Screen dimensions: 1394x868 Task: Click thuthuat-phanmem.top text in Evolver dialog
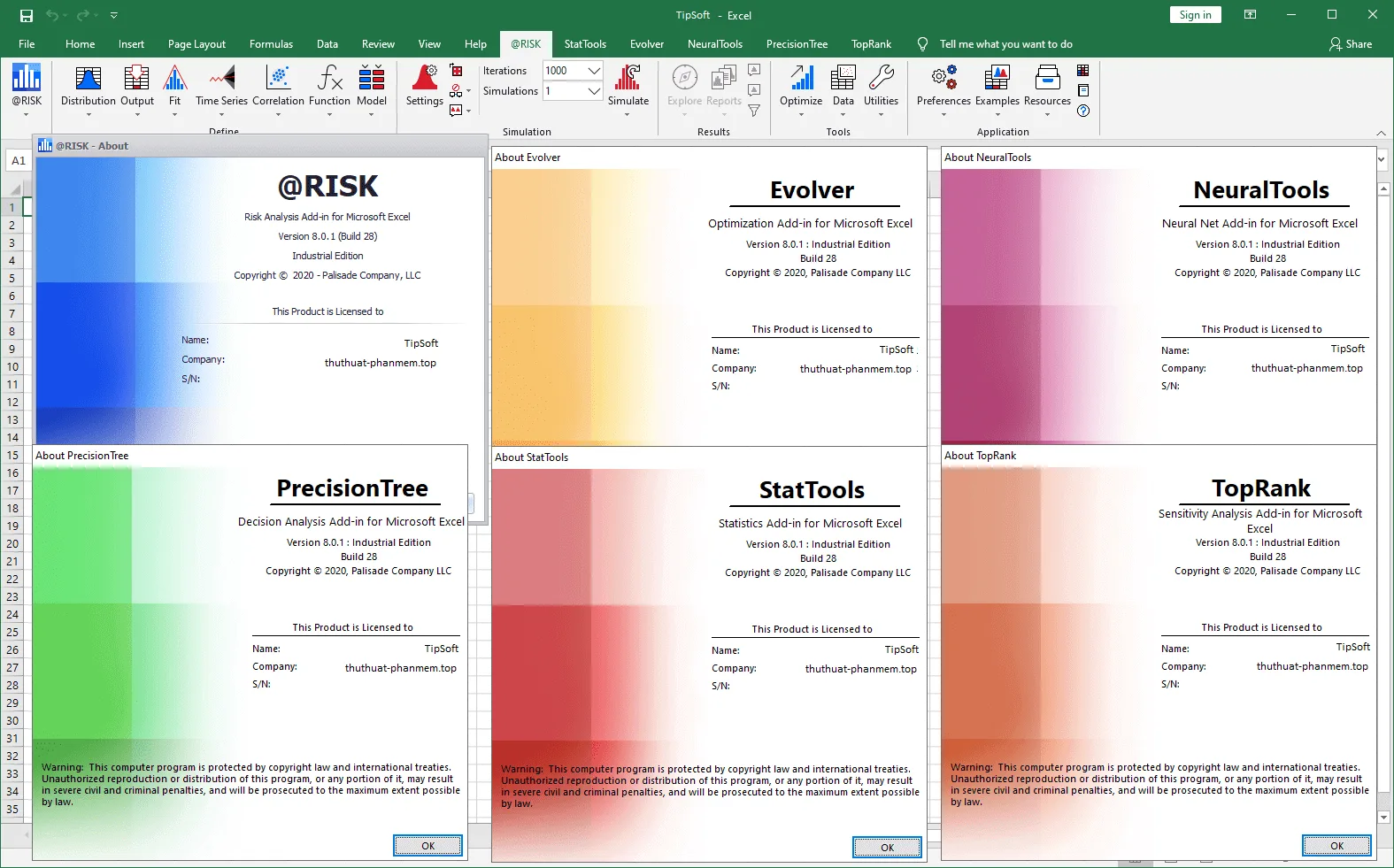coord(855,369)
